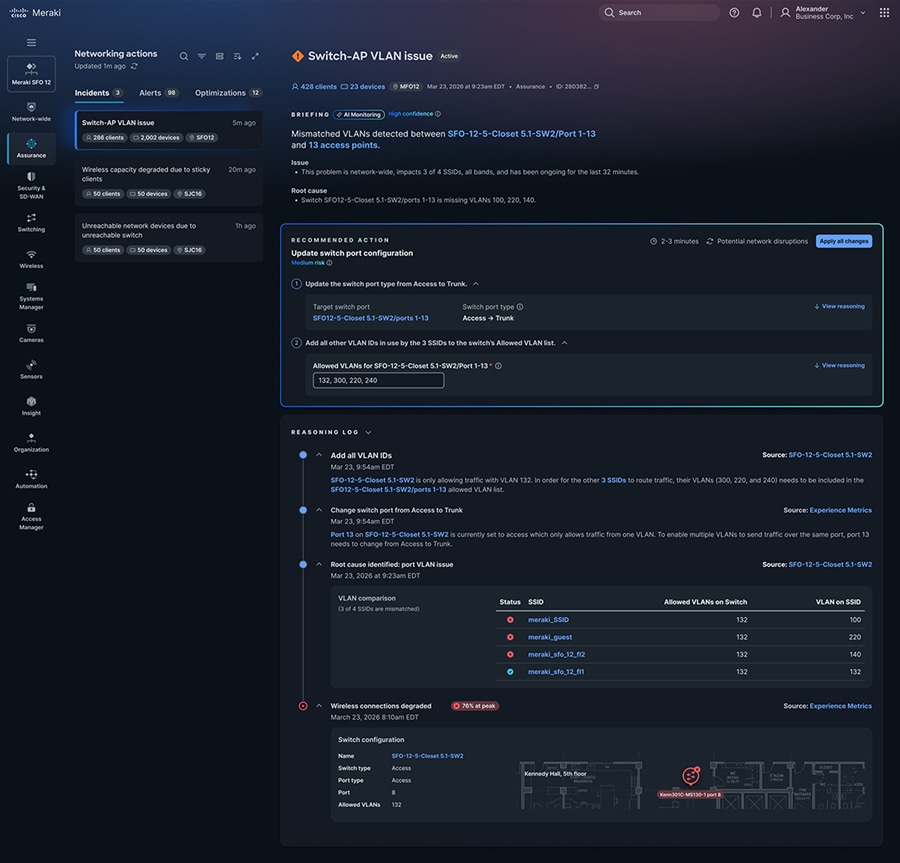Click the 3 SSIDs link in log
Viewport: 900px width, 863px height.
pos(613,480)
